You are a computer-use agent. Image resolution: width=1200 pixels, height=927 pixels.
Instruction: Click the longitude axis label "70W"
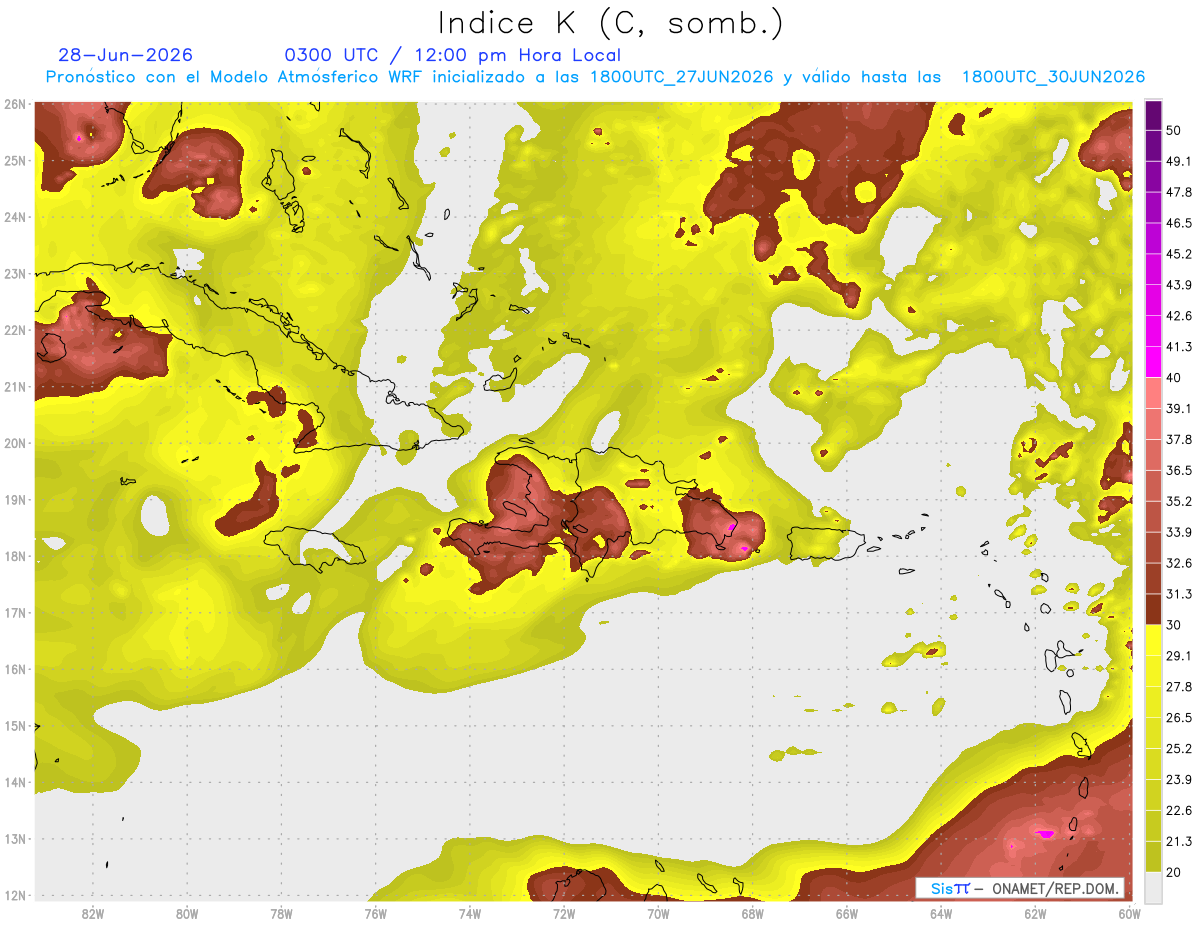tap(658, 913)
